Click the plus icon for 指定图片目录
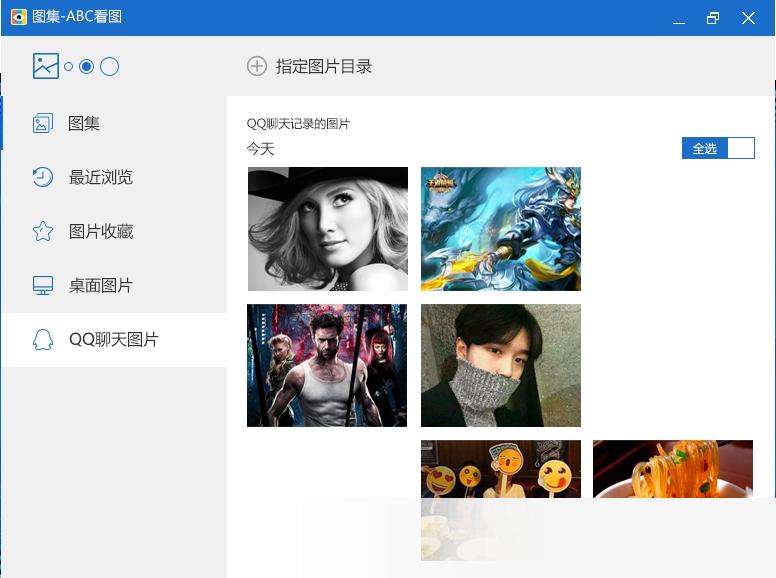Viewport: 776px width, 578px height. tap(257, 66)
